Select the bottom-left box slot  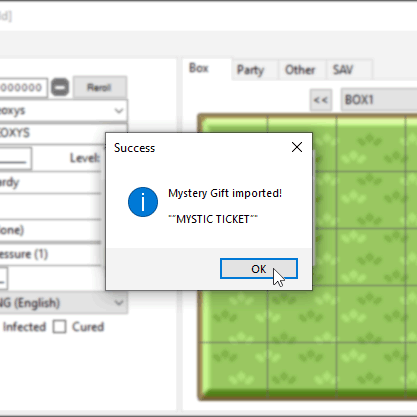[234, 369]
